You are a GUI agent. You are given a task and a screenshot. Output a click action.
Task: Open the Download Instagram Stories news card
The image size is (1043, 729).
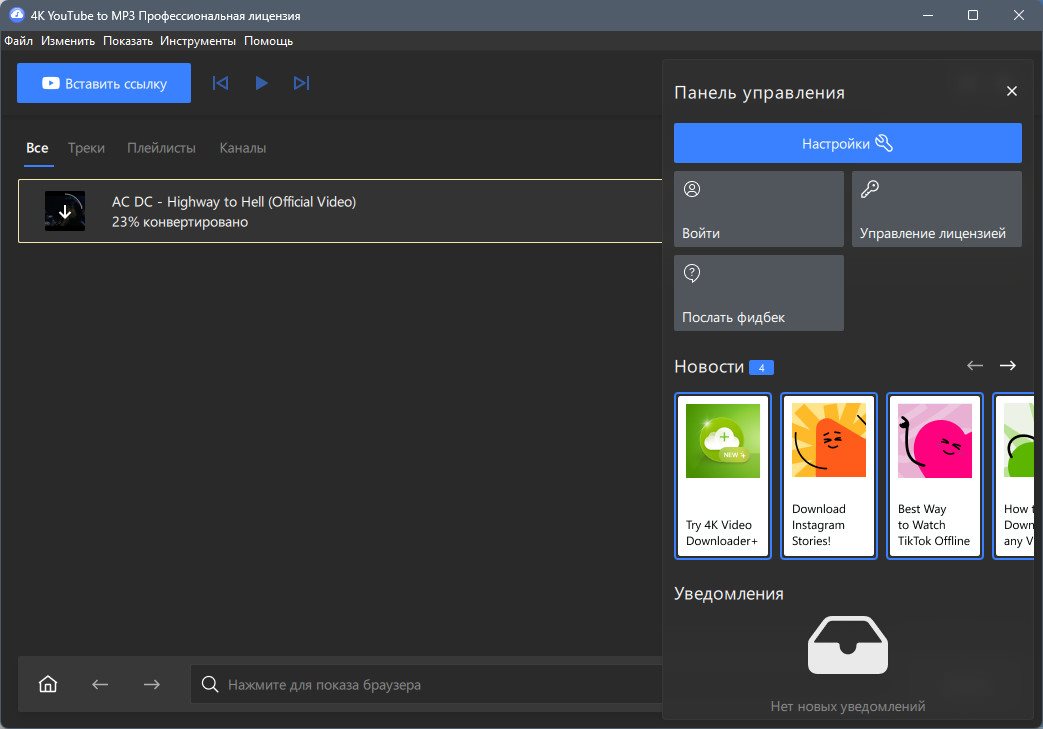(829, 476)
